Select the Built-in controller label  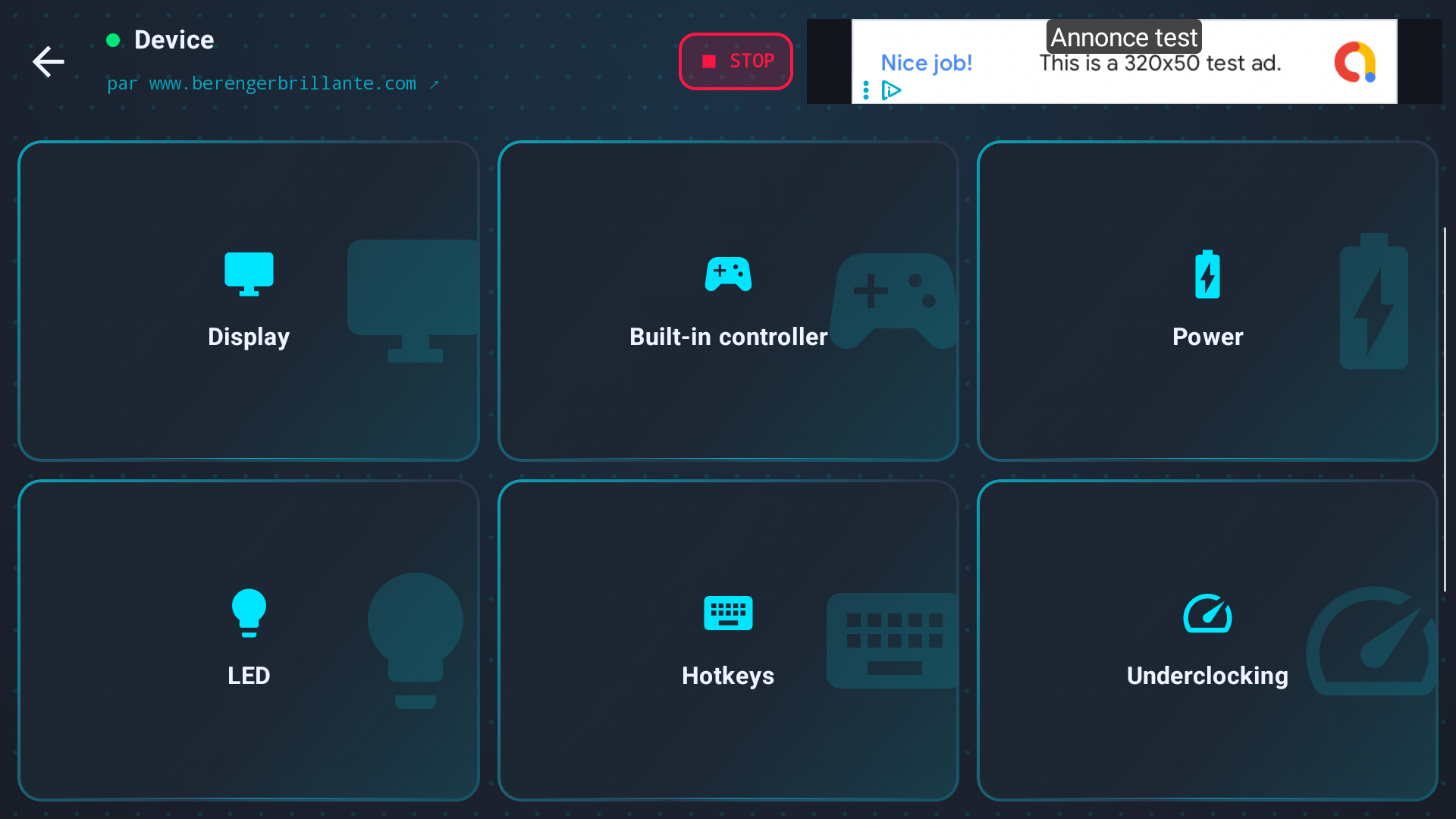coord(728,337)
